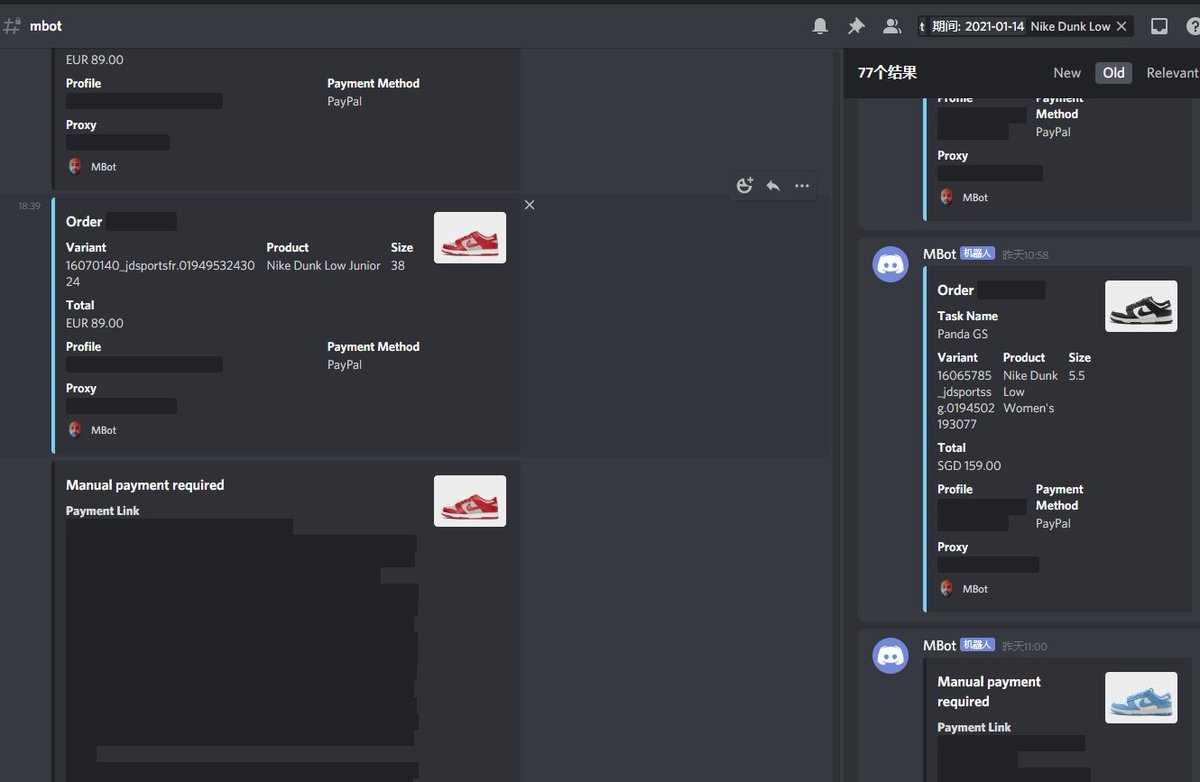This screenshot has width=1200, height=782.
Task: Click the search field with Nike Dunk Low
Action: point(1025,26)
